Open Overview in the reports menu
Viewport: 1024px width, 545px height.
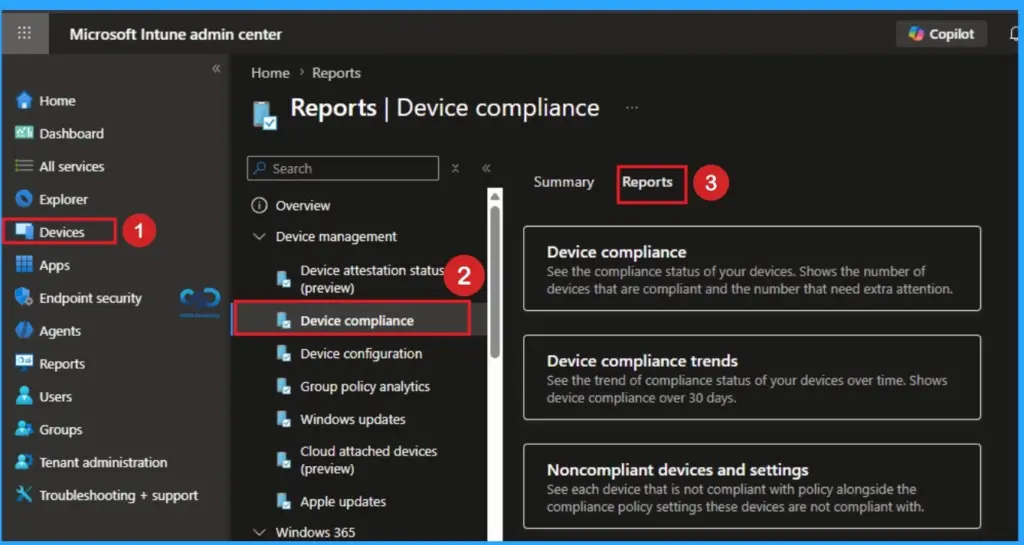point(302,206)
